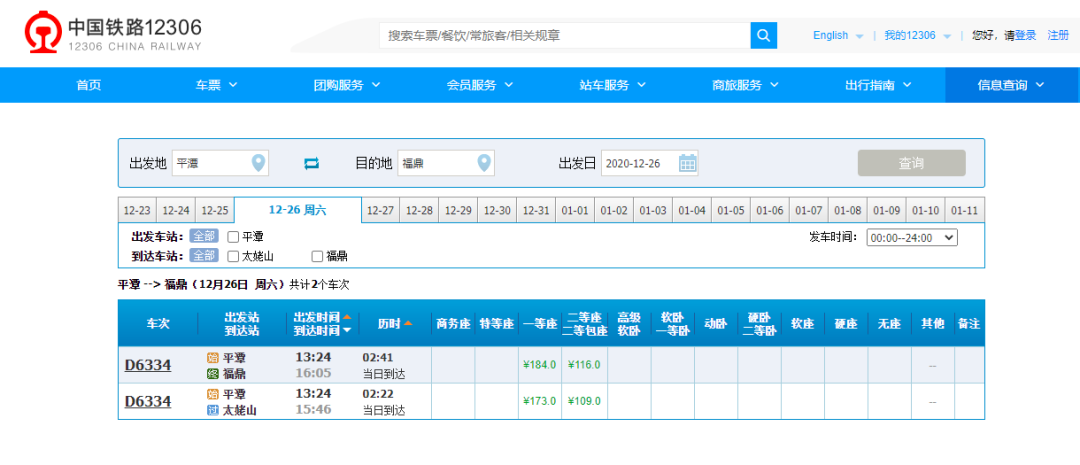The width and height of the screenshot is (1080, 465).
Task: Click the 登录 login link
Action: point(1025,35)
